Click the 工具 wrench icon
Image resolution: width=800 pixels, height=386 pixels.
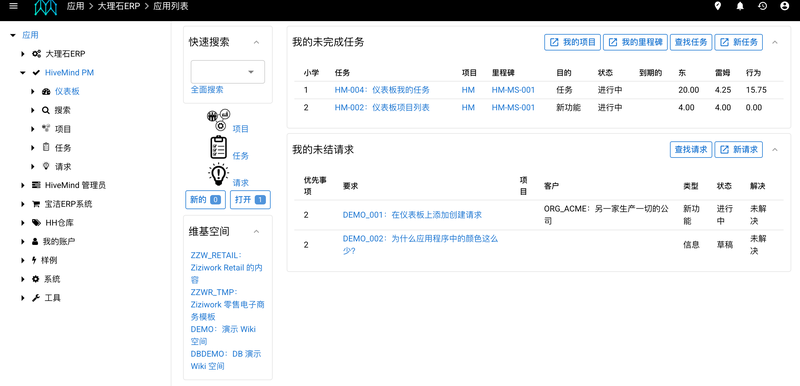(x=36, y=298)
